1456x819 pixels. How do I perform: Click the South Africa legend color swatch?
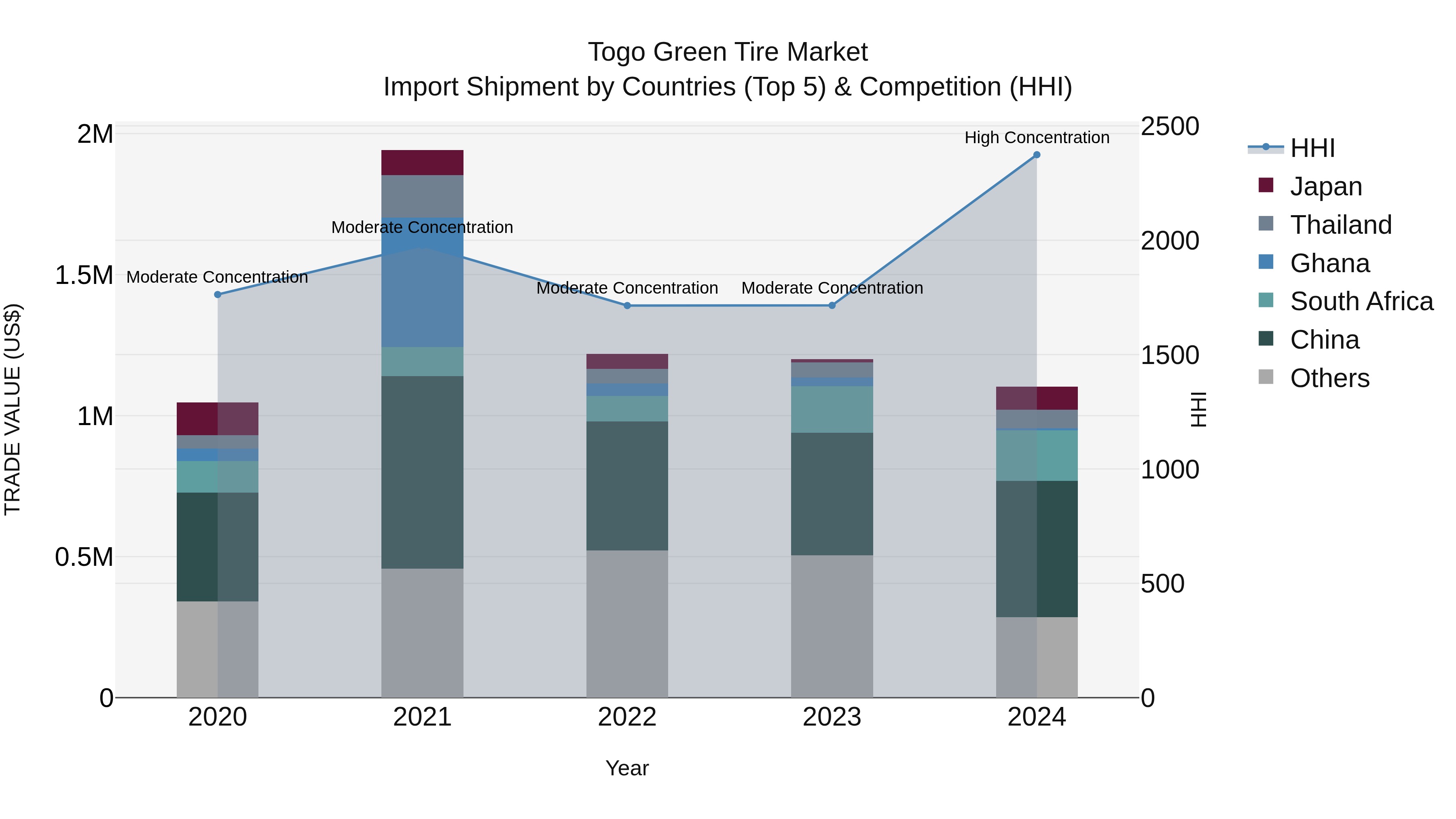(x=1266, y=300)
